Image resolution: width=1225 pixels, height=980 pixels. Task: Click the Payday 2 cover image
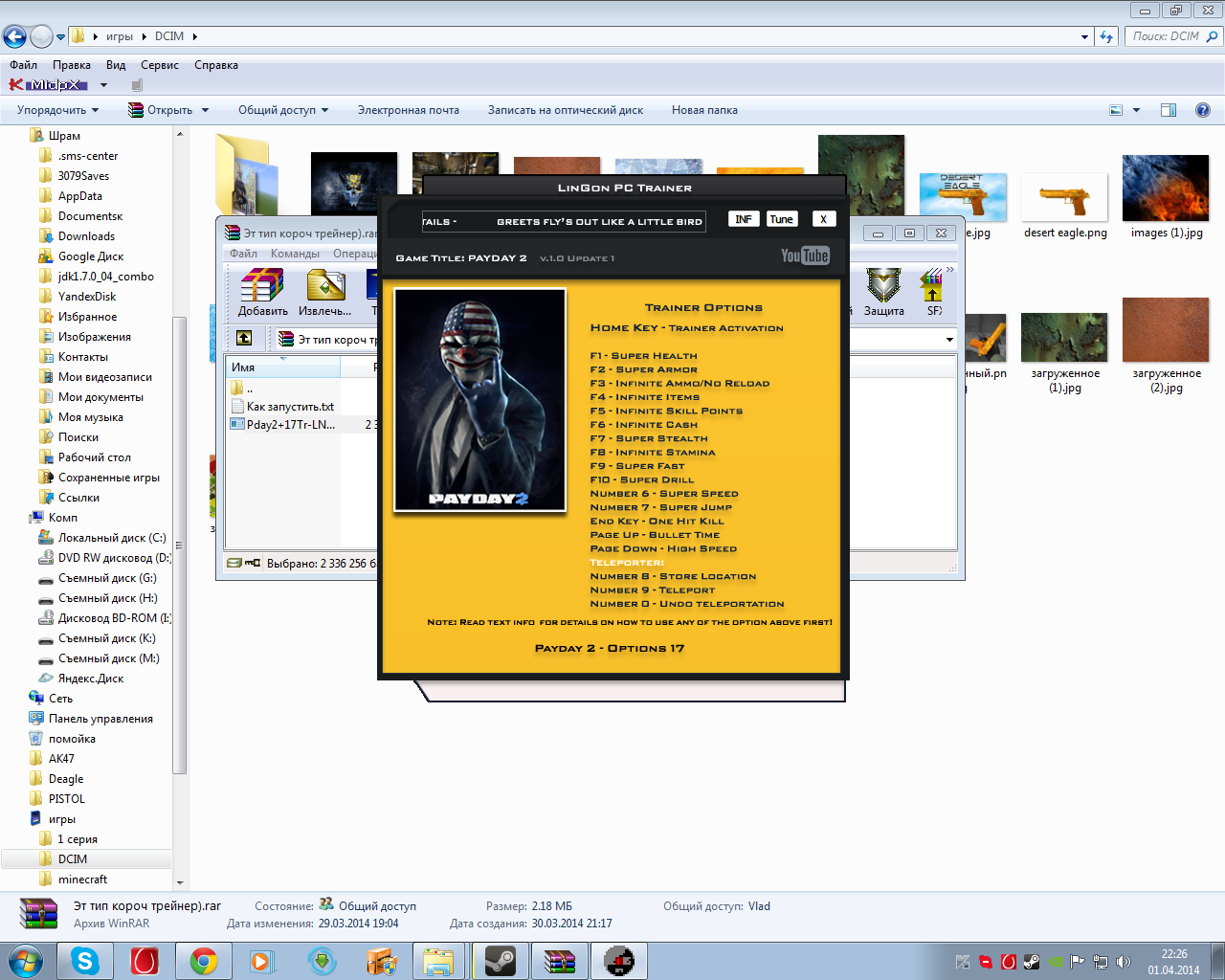480,400
